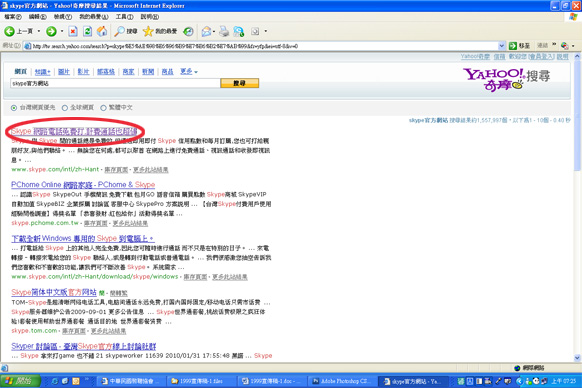
Task: Switch to the Images search tab (圖片)
Action: (x=64, y=72)
